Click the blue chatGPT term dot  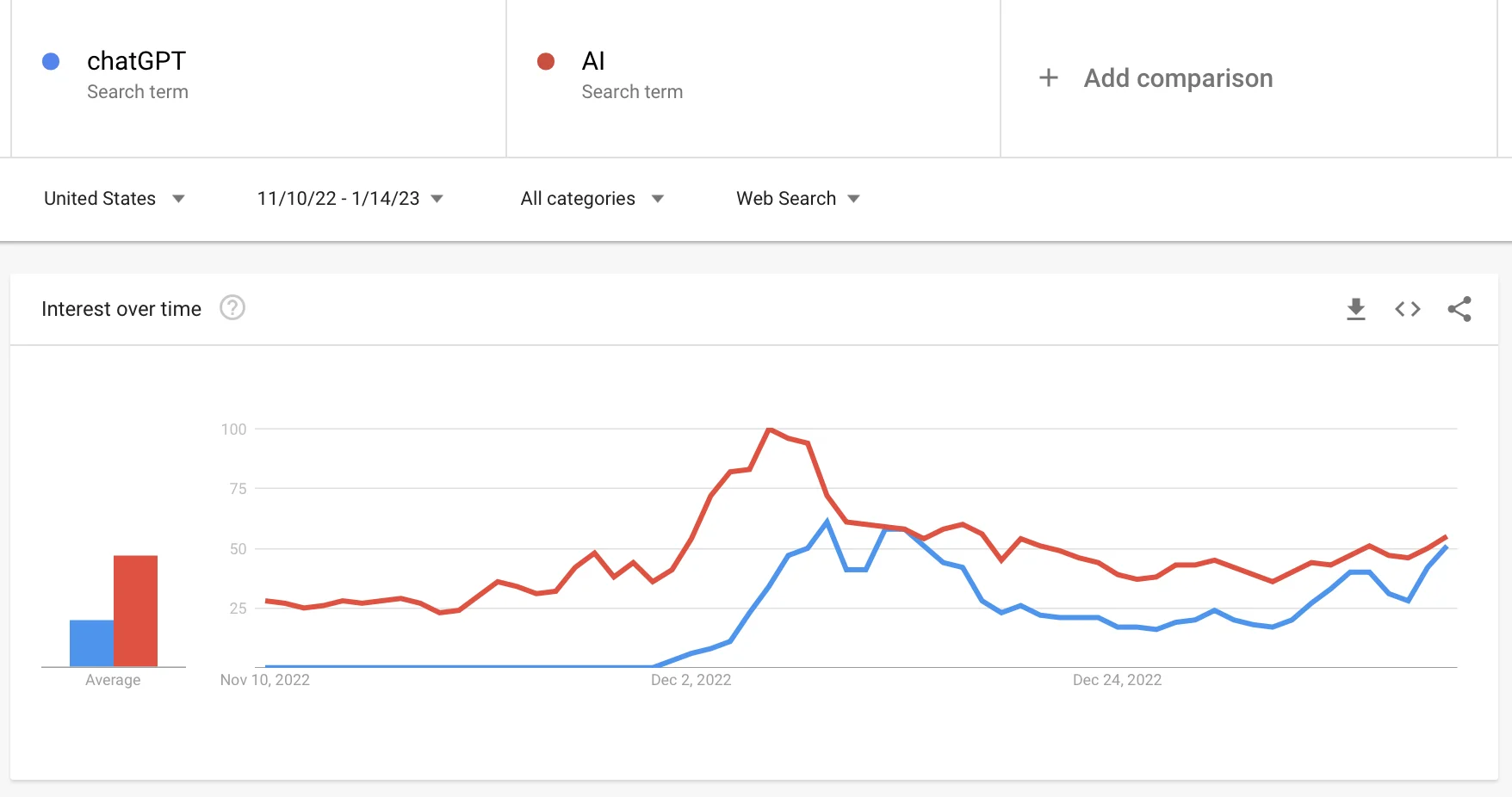pyautogui.click(x=51, y=61)
